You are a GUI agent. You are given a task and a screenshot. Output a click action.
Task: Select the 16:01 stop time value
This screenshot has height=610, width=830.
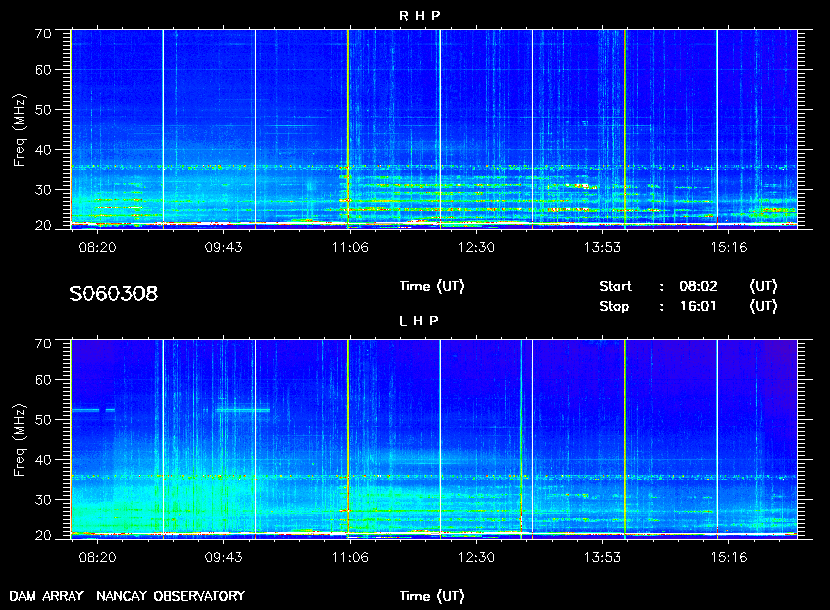[698, 307]
